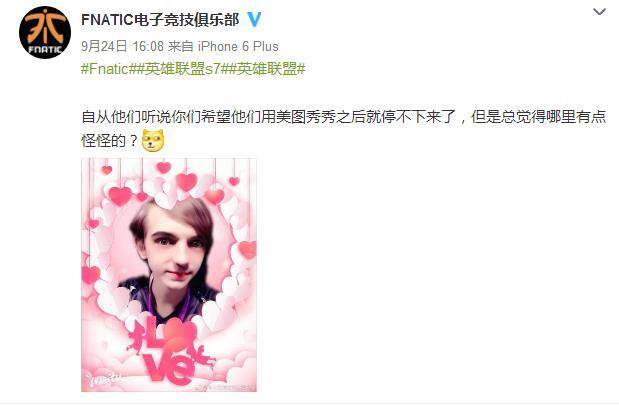Viewport: 619px width, 406px height.
Task: Open the FNATIC电子竞技俱乐部 profile name
Action: [x=160, y=19]
